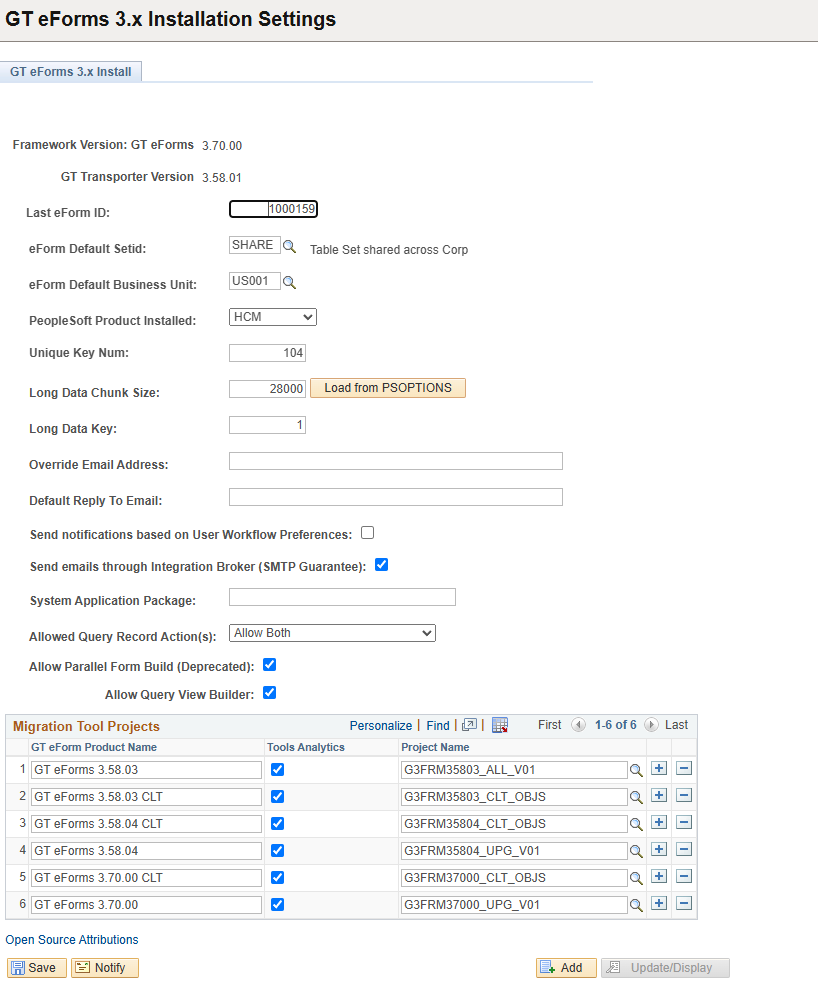The width and height of the screenshot is (818, 993).
Task: Click the product name field GT eForms 3.70.00 CLT
Action: click(146, 878)
